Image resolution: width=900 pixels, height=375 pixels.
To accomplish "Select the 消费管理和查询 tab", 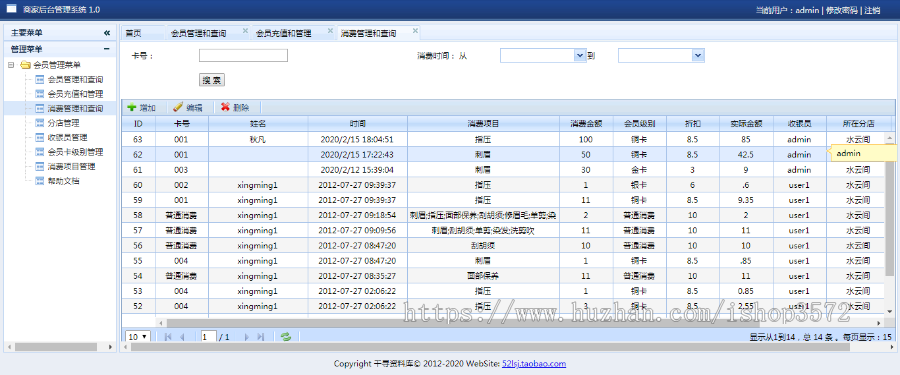I will point(368,33).
